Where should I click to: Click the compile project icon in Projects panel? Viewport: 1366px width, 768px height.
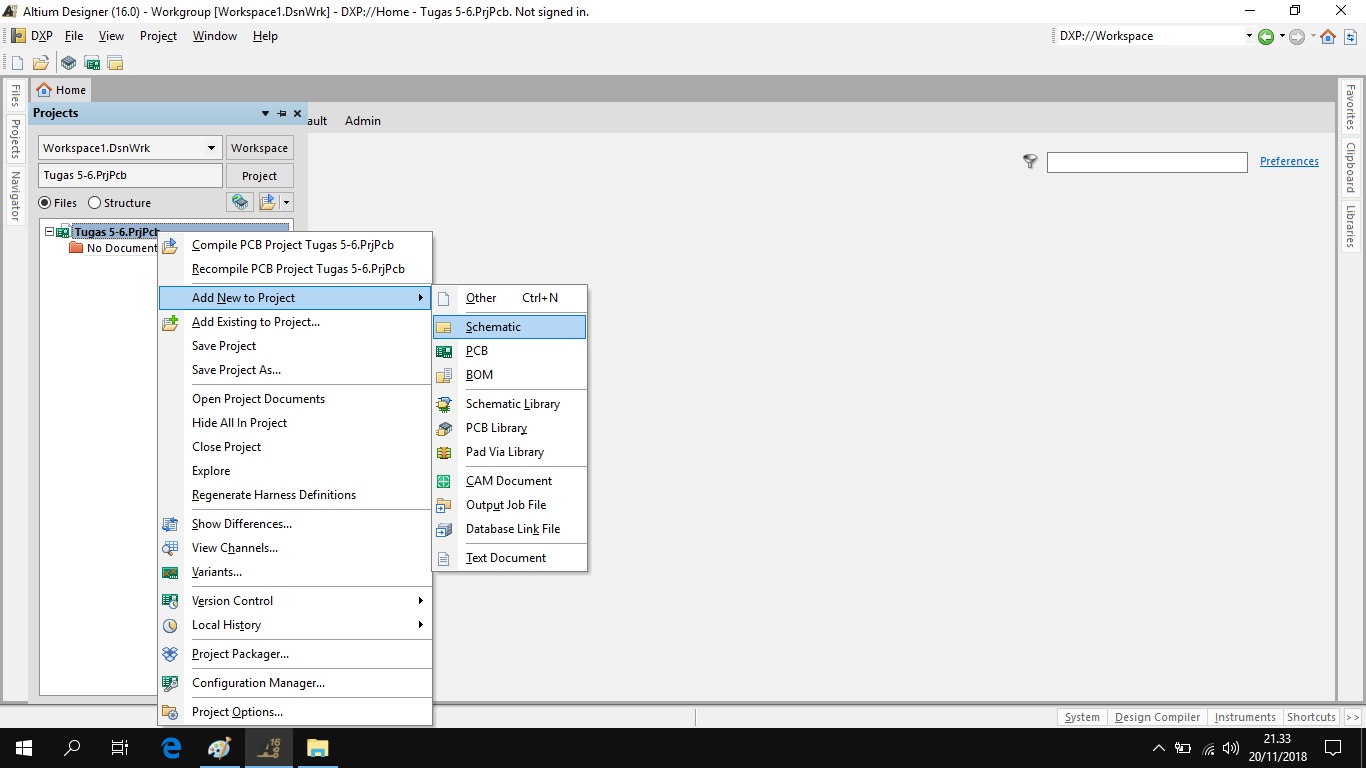(240, 202)
